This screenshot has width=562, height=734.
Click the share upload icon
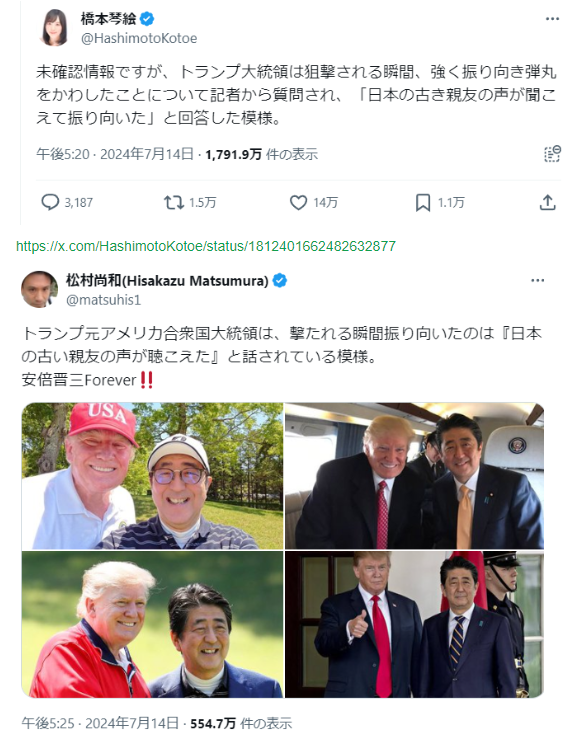(x=547, y=202)
